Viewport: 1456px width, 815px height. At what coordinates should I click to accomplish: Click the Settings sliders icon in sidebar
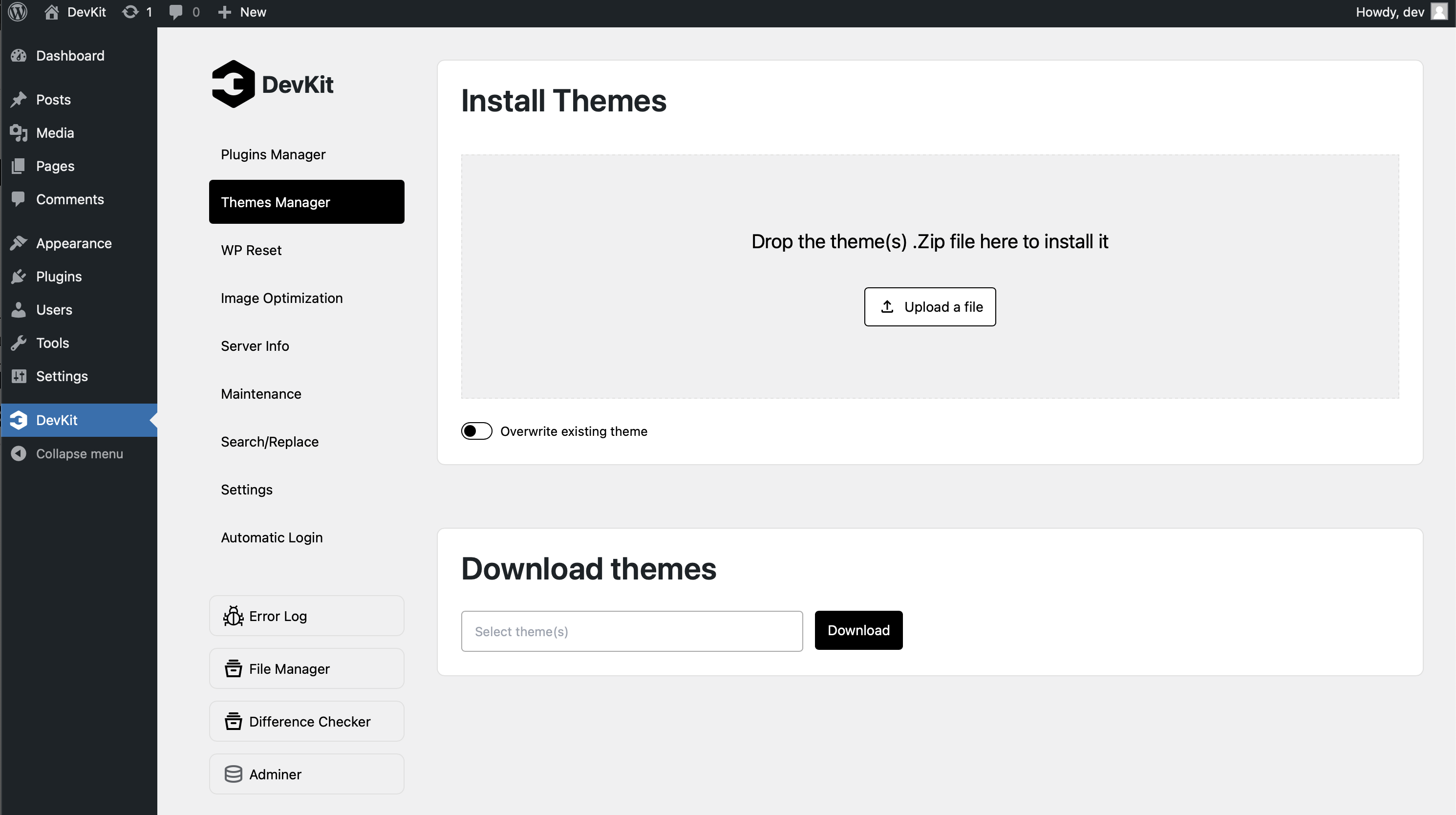(x=19, y=376)
